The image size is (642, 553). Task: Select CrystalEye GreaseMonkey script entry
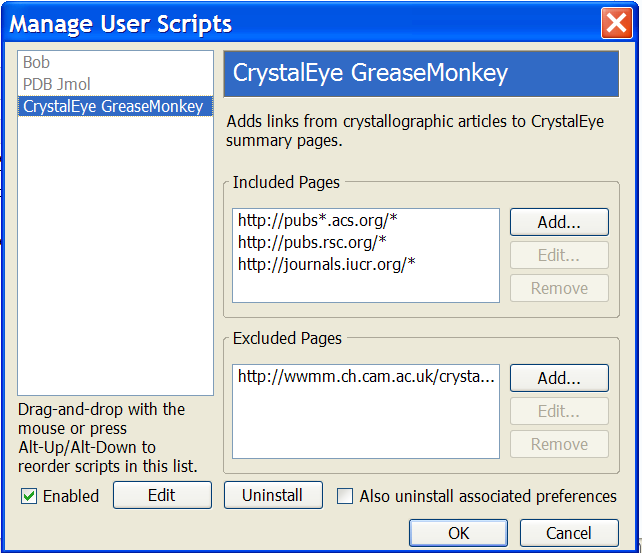(112, 105)
